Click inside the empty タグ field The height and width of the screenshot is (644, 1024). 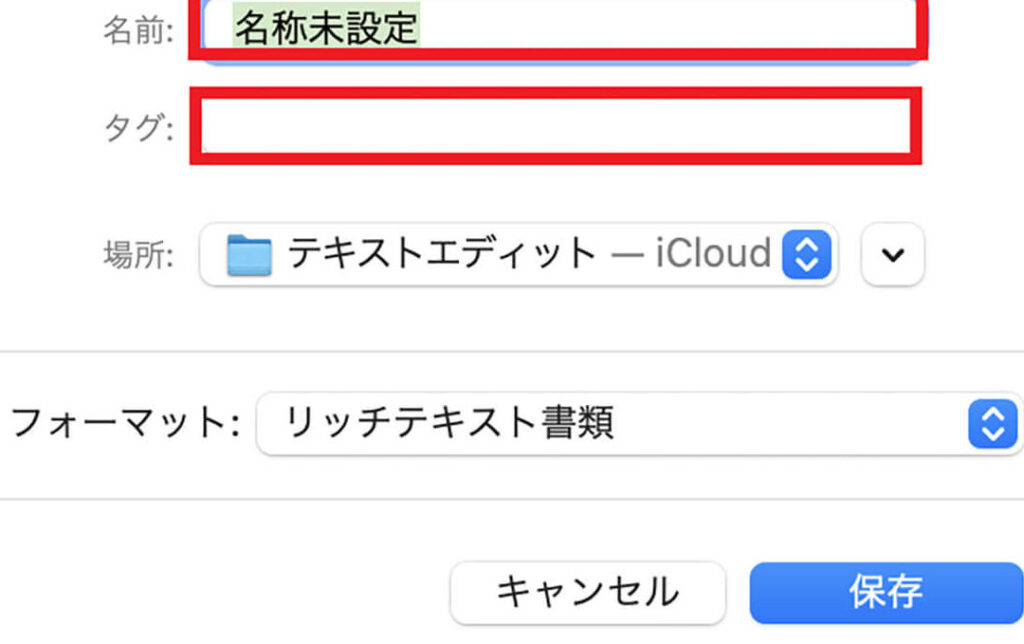point(555,126)
